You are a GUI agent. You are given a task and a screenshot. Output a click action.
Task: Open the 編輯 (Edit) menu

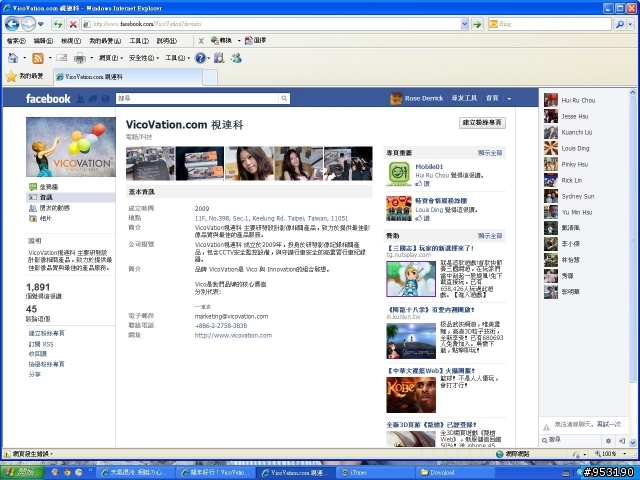[43, 41]
